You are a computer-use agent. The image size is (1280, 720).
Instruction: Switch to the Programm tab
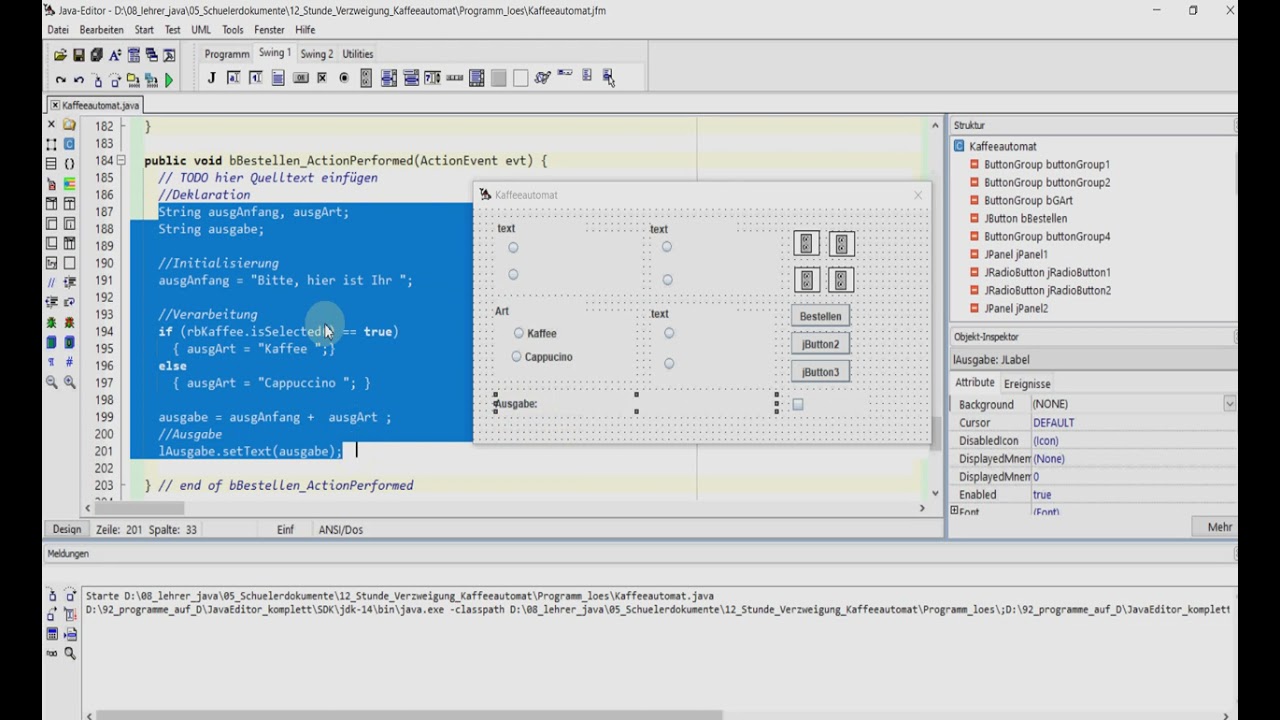[227, 54]
